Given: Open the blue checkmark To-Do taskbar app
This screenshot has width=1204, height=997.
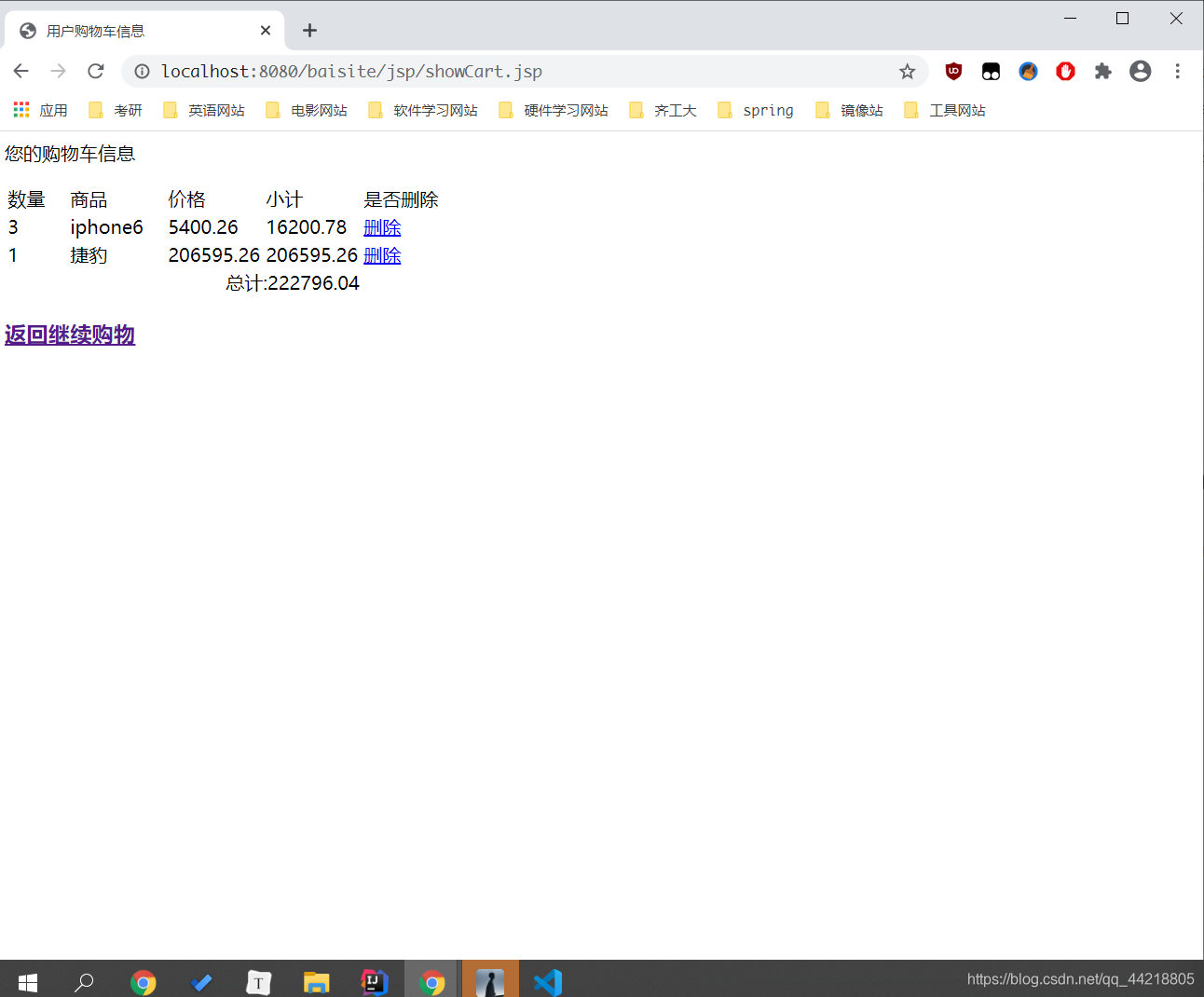Looking at the screenshot, I should click(x=200, y=982).
